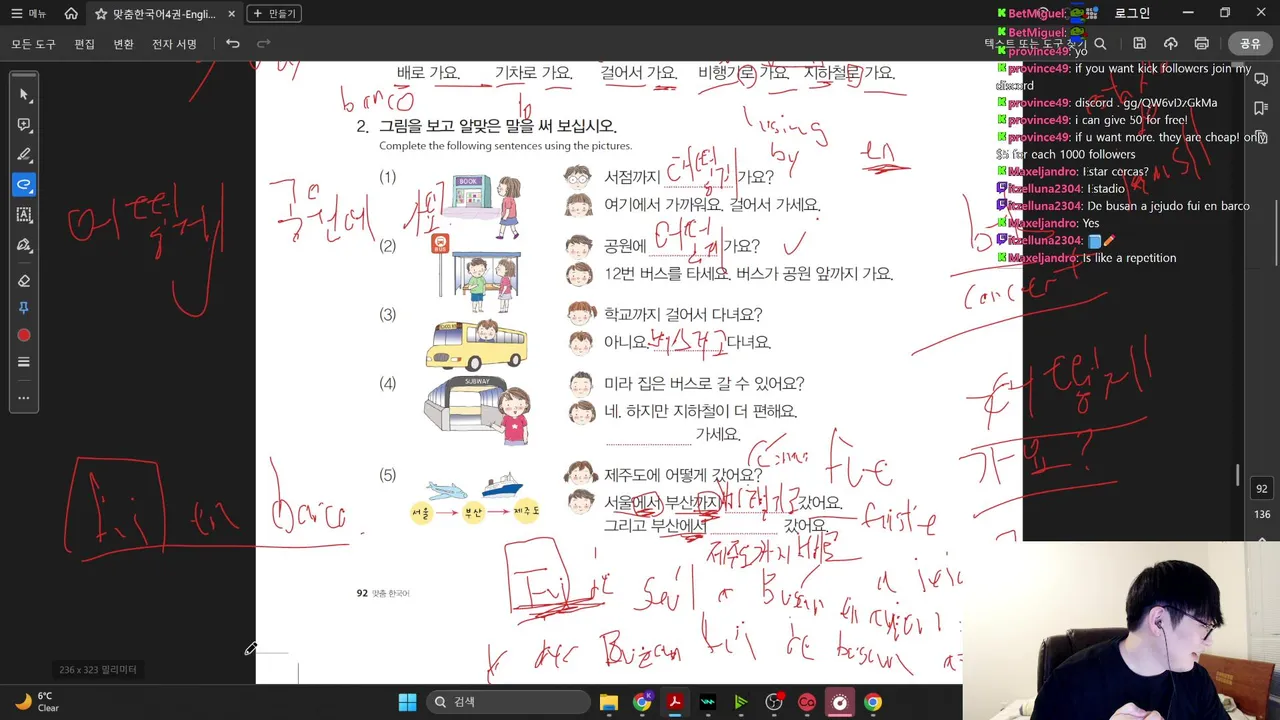Screen dimensions: 1280x720
Task: Click the page size 236 x 323 밀리미터 label
Action: [97, 669]
